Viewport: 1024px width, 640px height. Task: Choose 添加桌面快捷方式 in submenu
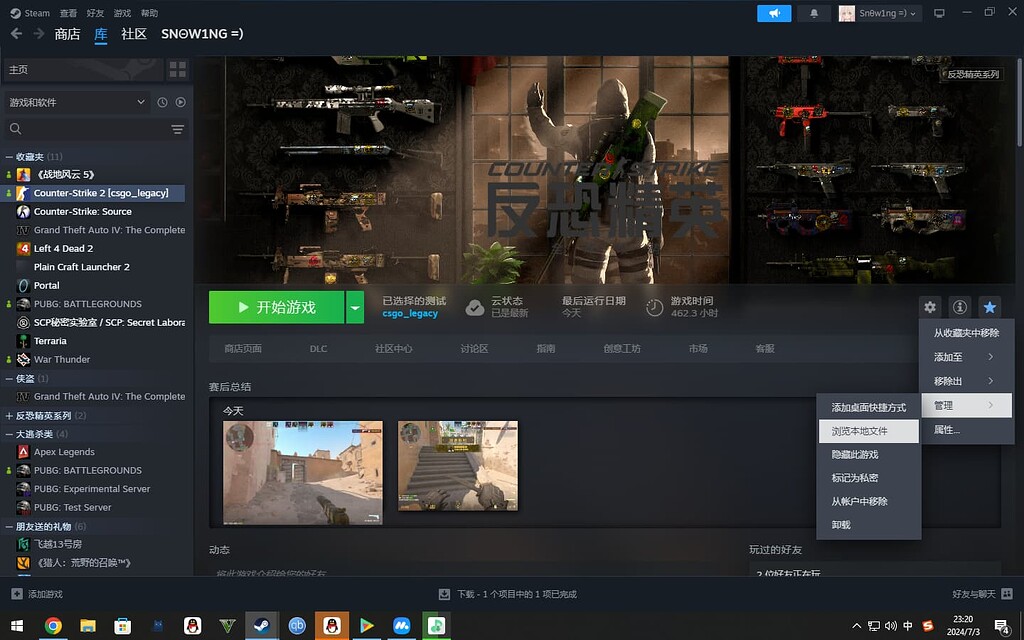click(x=869, y=408)
